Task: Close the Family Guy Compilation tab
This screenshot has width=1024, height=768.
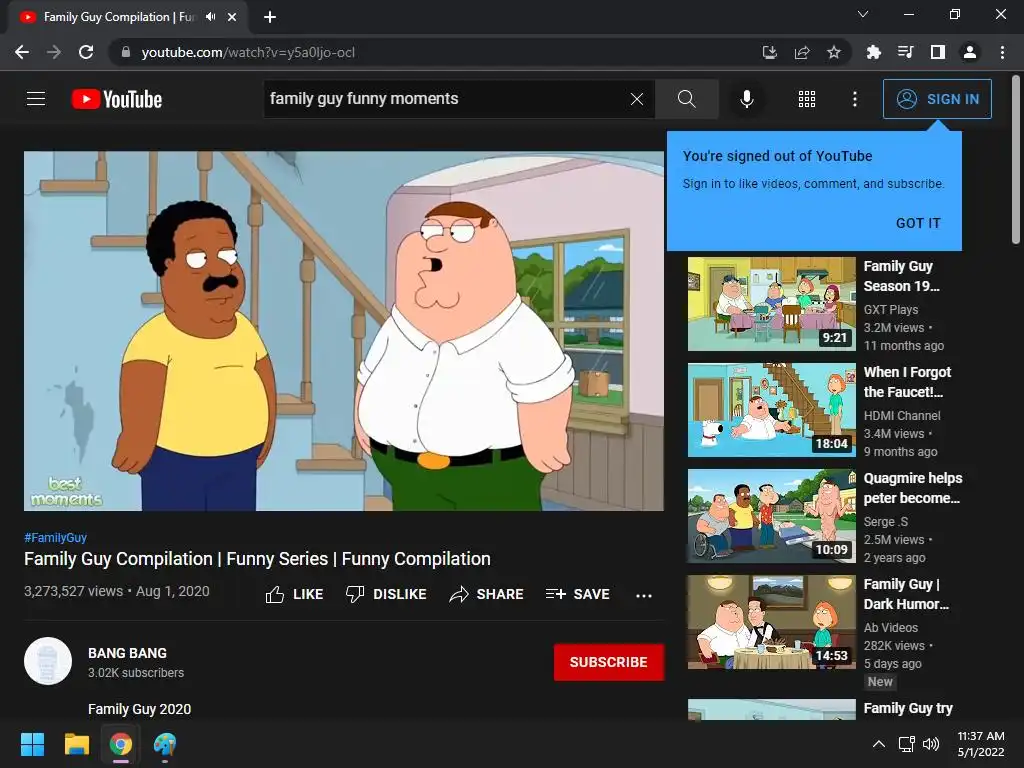Action: point(232,17)
